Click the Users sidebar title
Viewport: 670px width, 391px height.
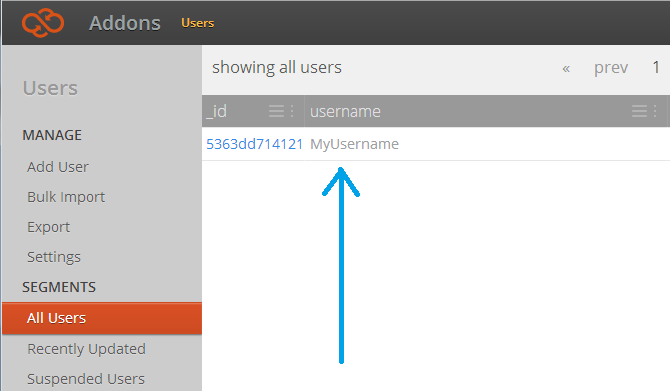pyautogui.click(x=50, y=88)
